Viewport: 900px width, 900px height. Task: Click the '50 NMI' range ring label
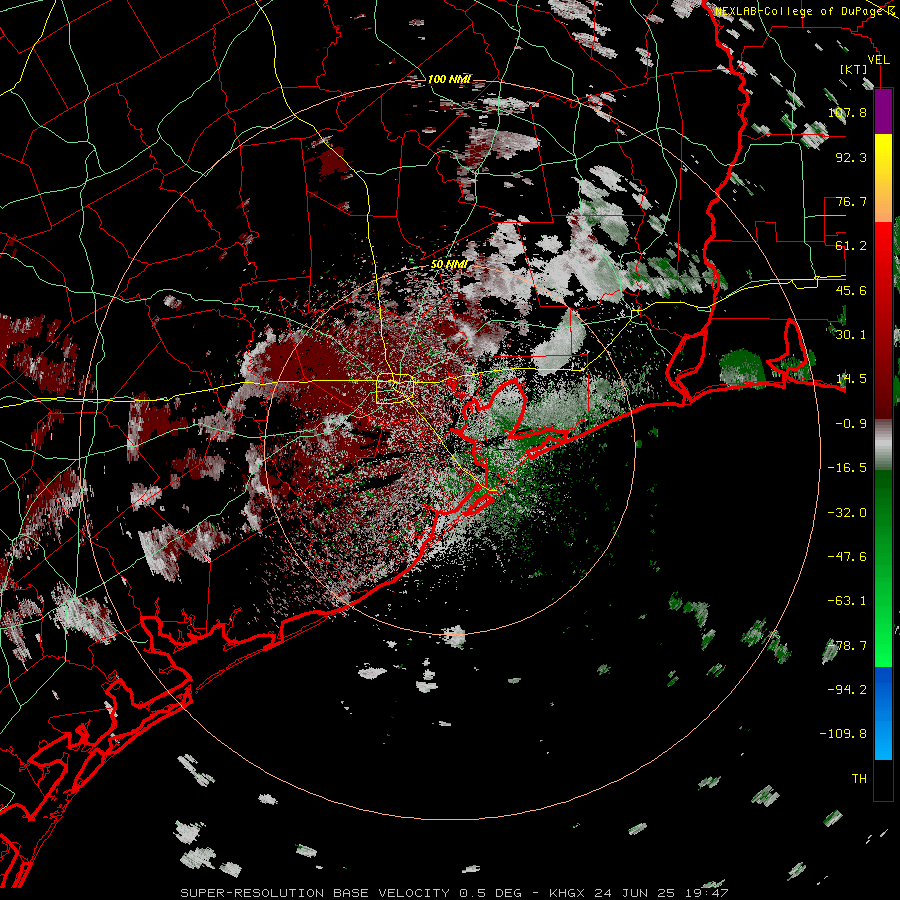(x=449, y=264)
